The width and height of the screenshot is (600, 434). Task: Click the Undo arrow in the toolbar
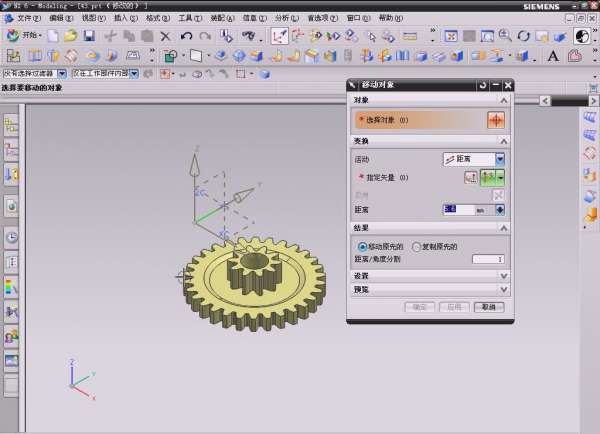point(187,36)
